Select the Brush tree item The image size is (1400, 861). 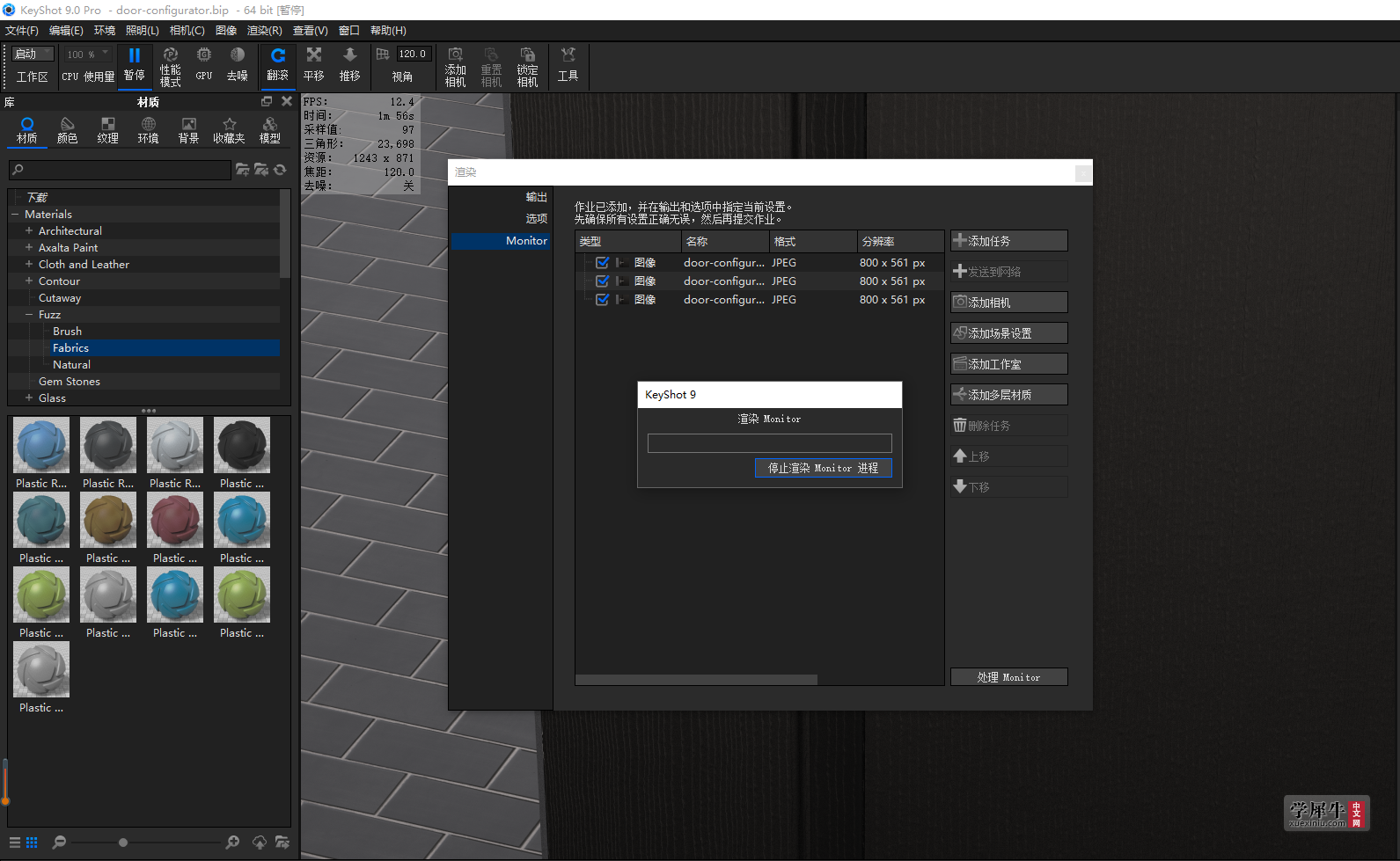(x=67, y=332)
